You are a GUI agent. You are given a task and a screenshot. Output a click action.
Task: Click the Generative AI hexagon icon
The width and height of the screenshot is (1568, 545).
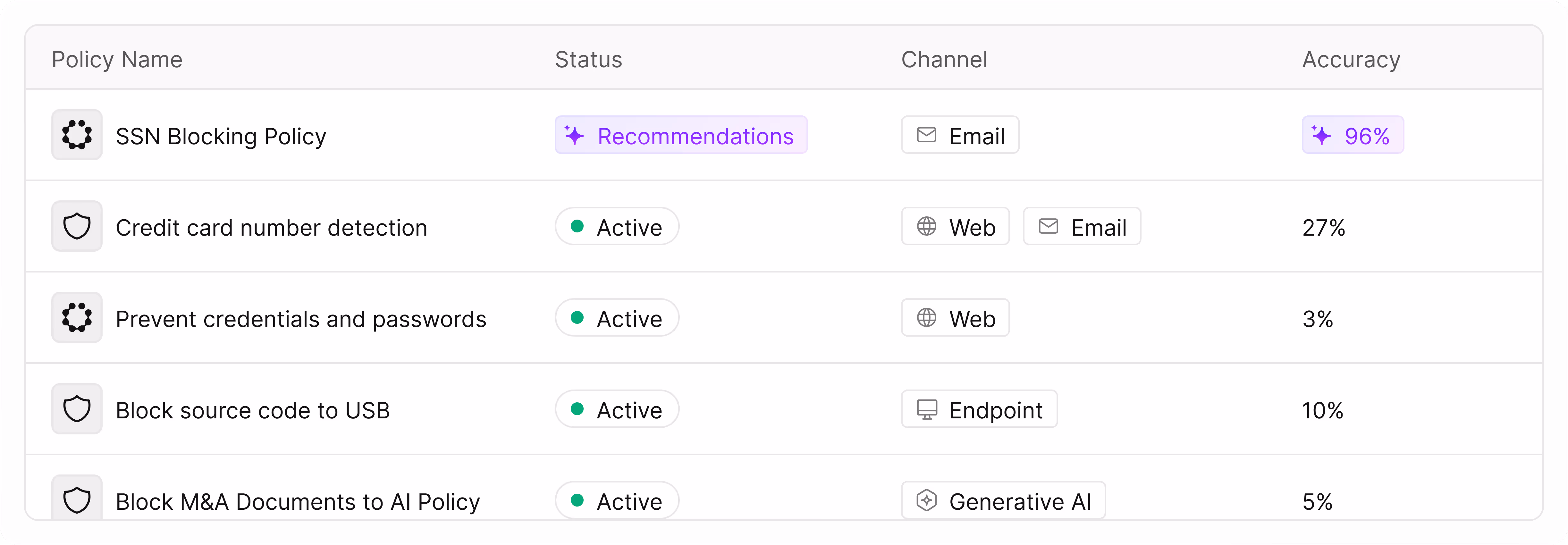tap(926, 500)
